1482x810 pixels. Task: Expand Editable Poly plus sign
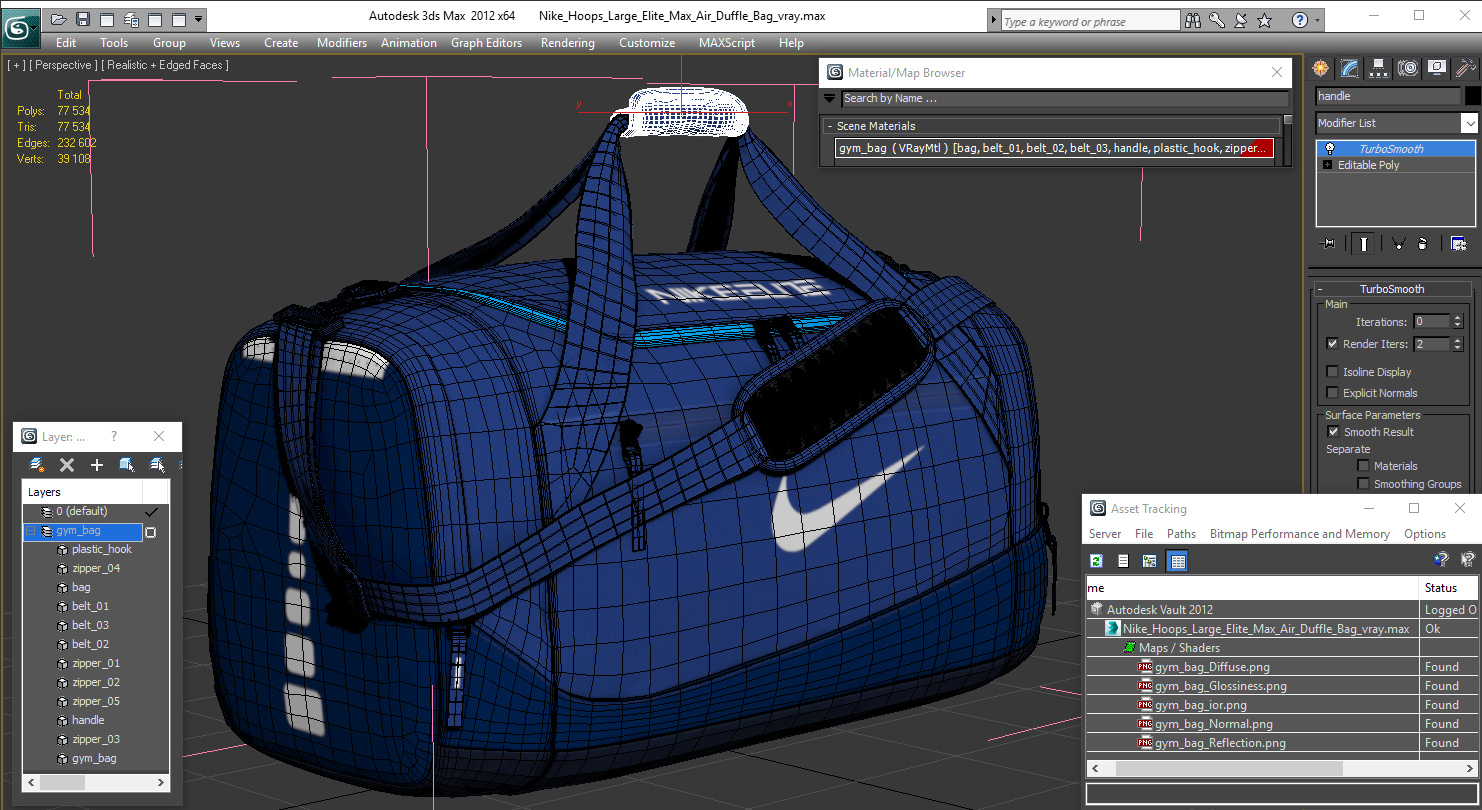pos(1328,165)
